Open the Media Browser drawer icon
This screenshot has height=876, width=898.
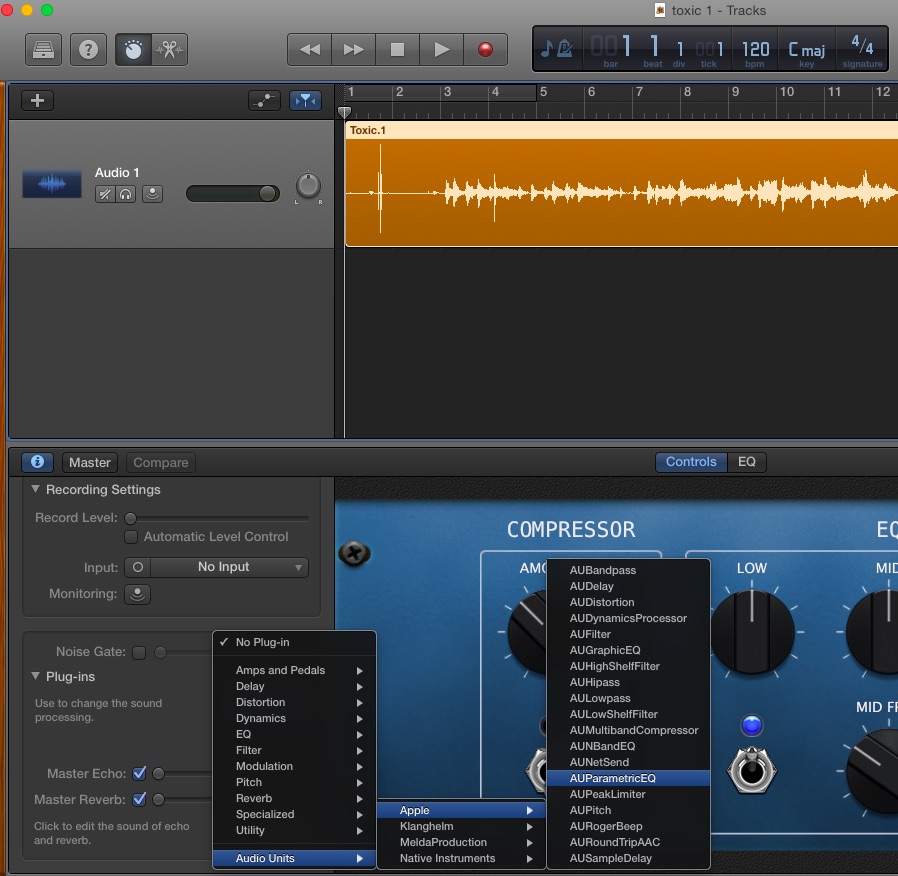pos(44,49)
